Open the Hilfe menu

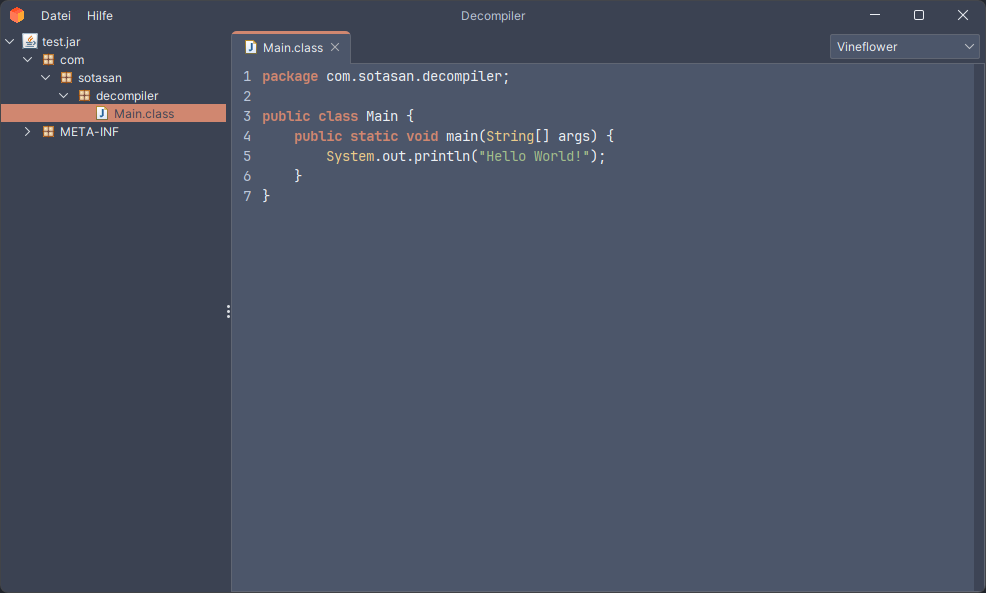click(x=100, y=16)
